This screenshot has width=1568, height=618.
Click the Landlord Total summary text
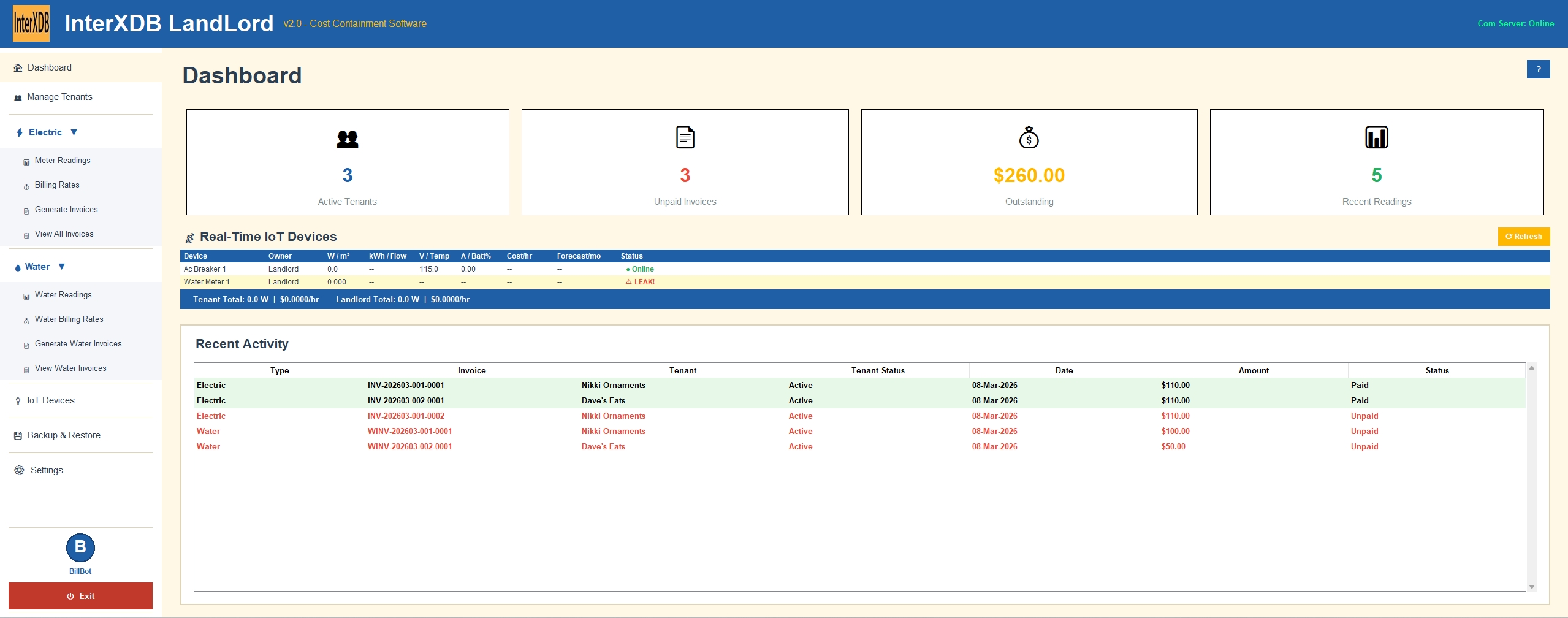(403, 300)
